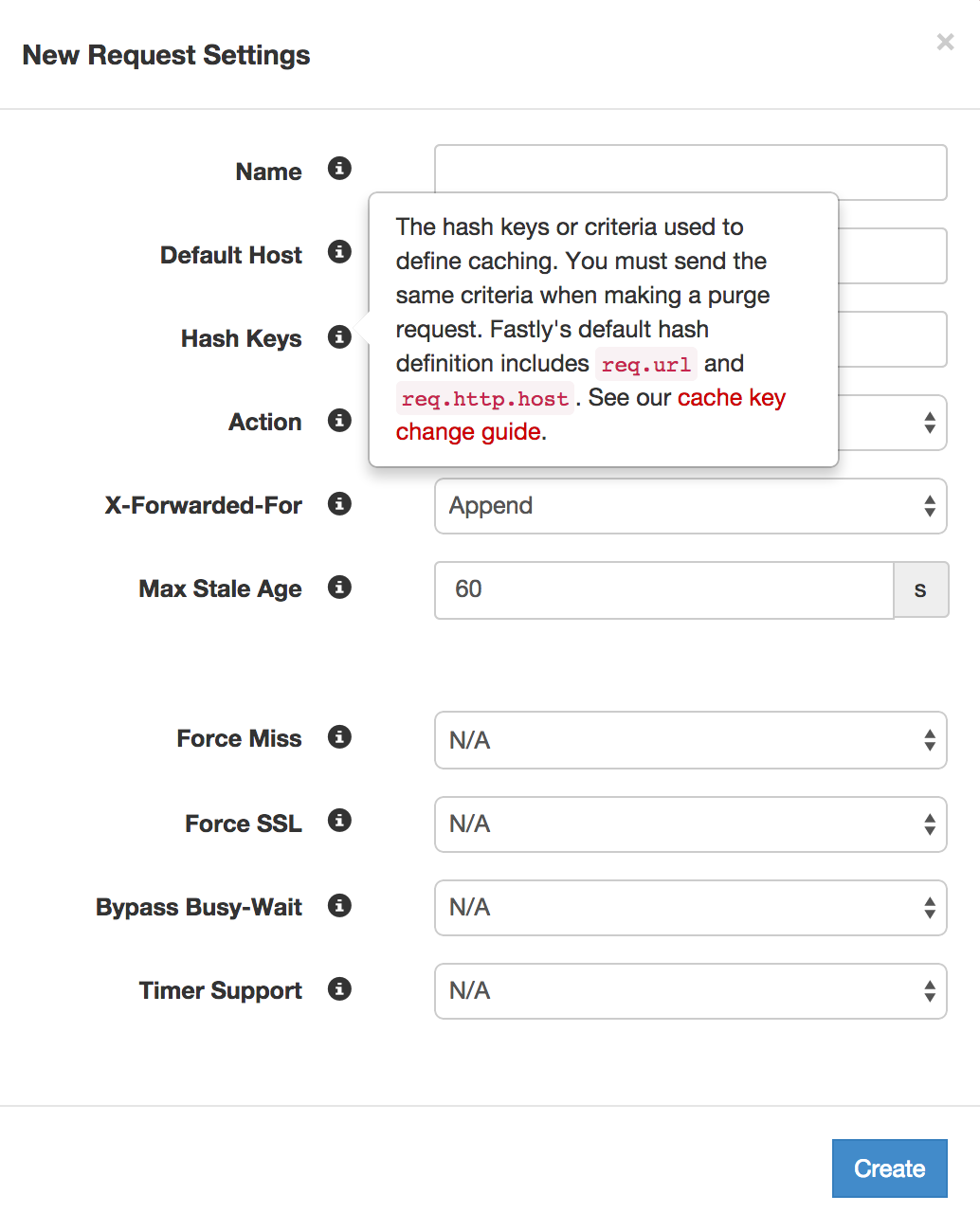980x1213 pixels.
Task: Click the Action info icon
Action: 339,420
